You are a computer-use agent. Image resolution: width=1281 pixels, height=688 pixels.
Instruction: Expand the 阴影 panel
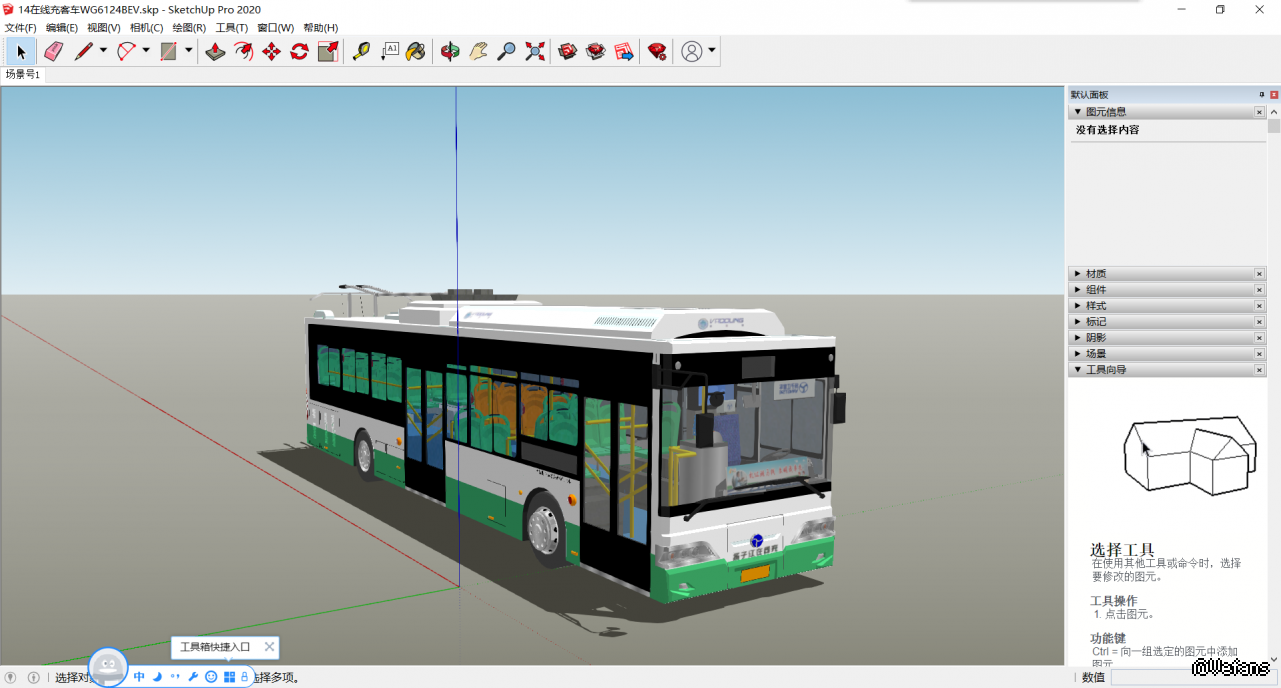pyautogui.click(x=1096, y=338)
